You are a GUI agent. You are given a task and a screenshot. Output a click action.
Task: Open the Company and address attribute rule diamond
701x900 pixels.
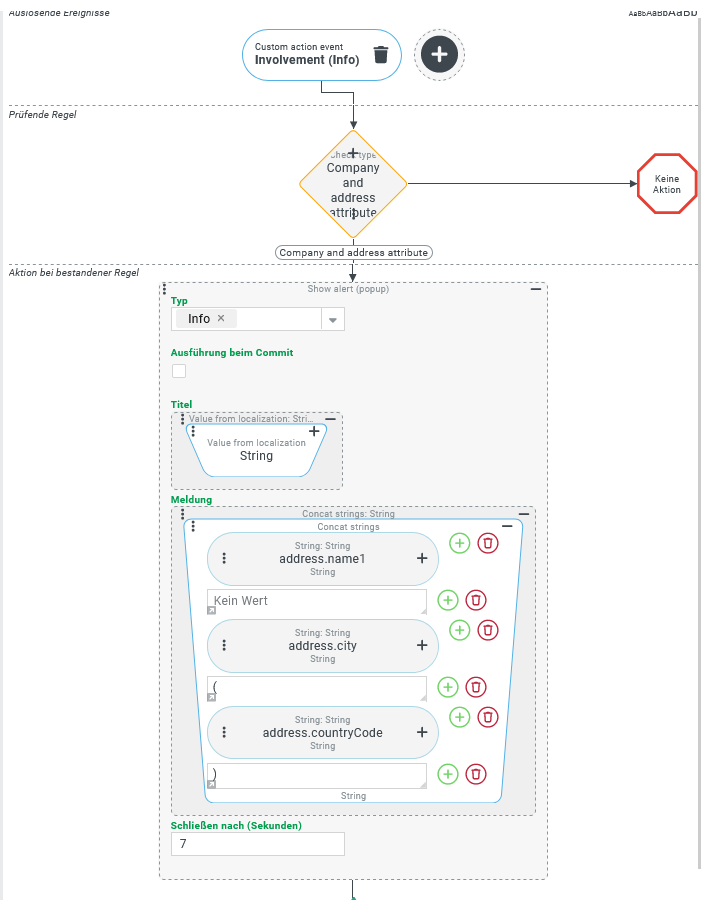[x=353, y=184]
